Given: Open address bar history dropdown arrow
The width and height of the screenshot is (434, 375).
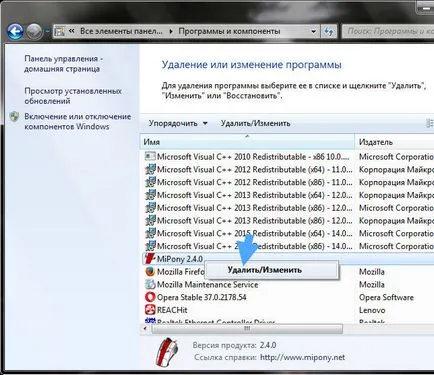Looking at the screenshot, I should (x=313, y=32).
